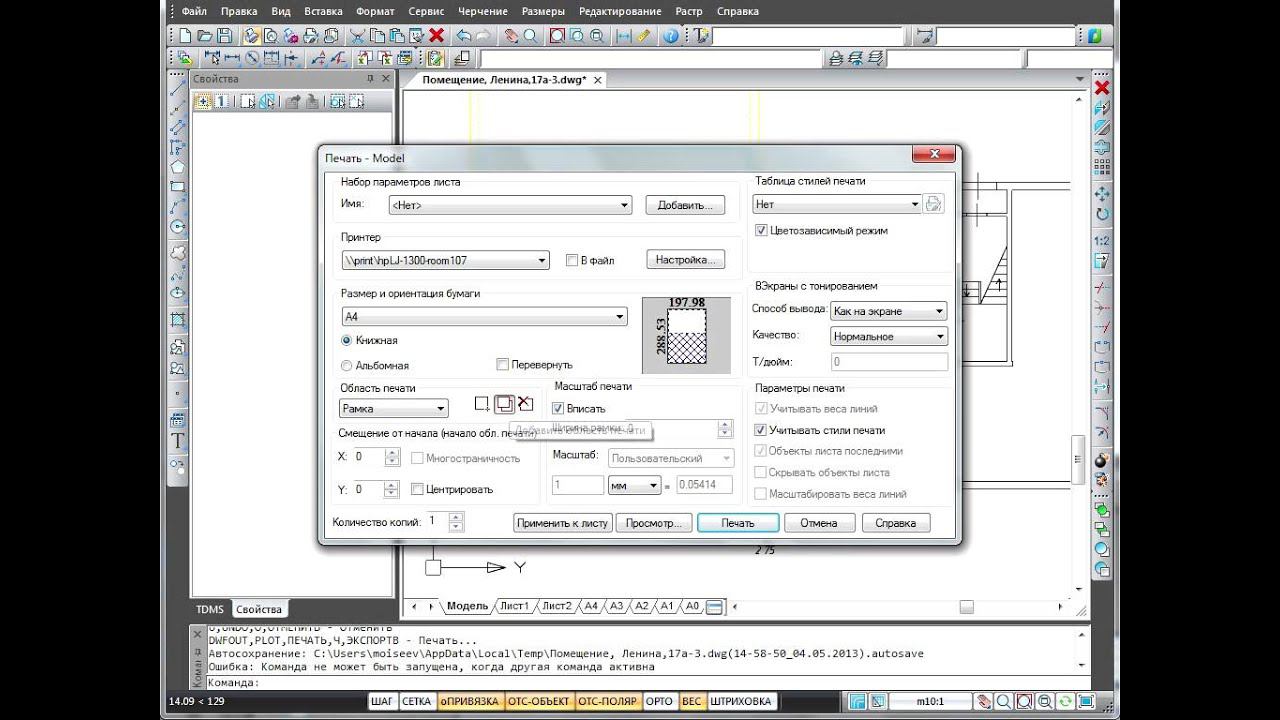Click the Настройка... button
1280x720 pixels.
tap(685, 260)
